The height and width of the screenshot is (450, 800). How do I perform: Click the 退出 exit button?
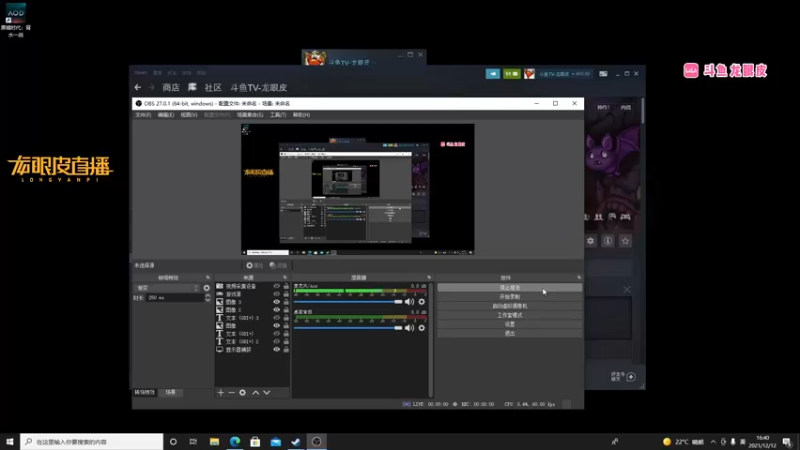coord(510,334)
